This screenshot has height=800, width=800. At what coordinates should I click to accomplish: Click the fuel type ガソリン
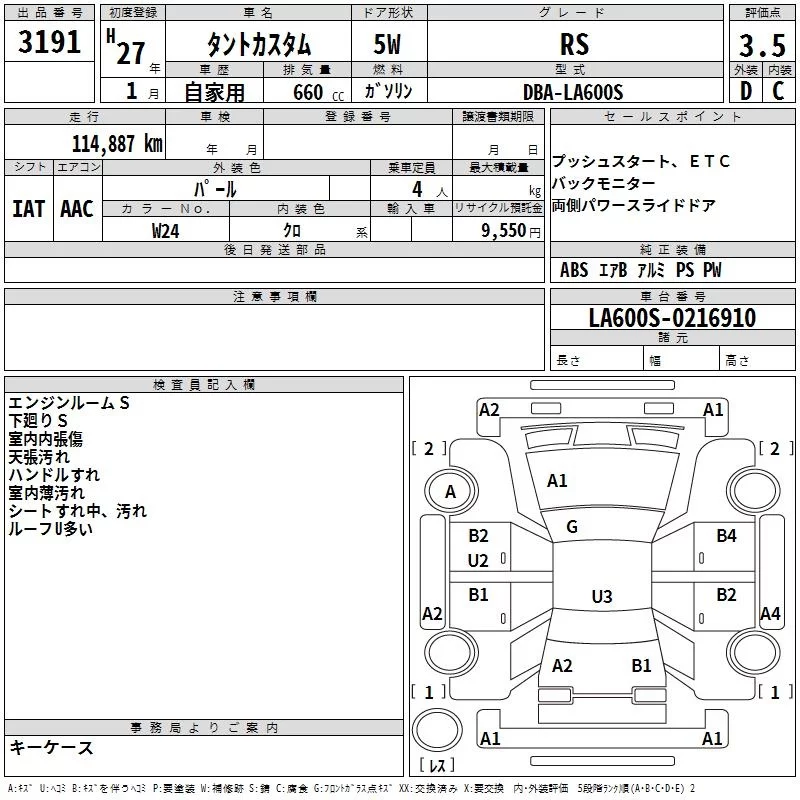click(388, 91)
